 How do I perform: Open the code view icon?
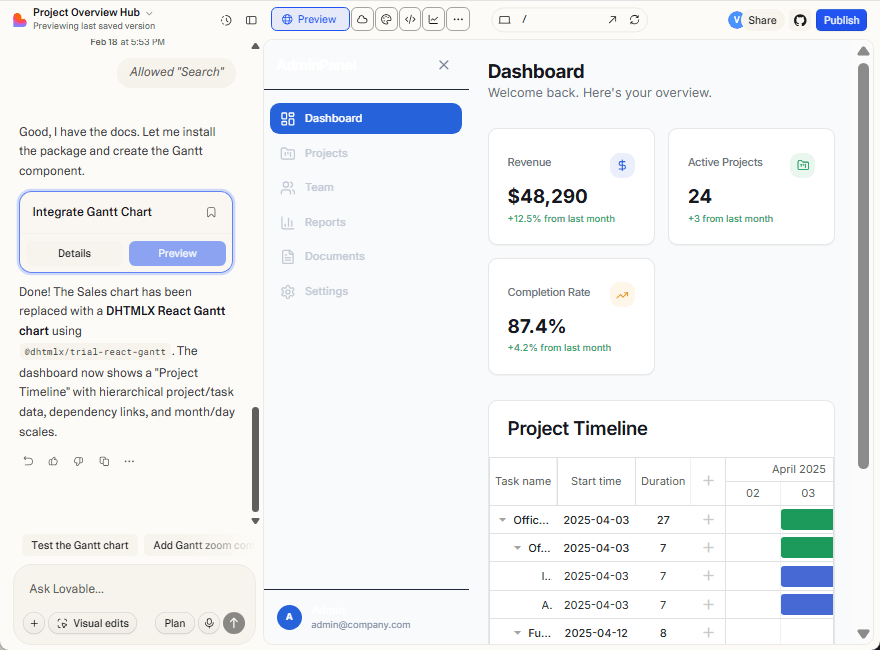[x=410, y=19]
